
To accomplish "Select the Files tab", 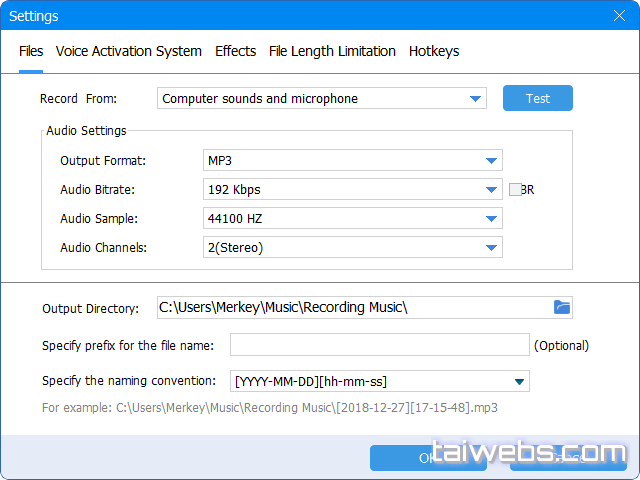I will [31, 51].
